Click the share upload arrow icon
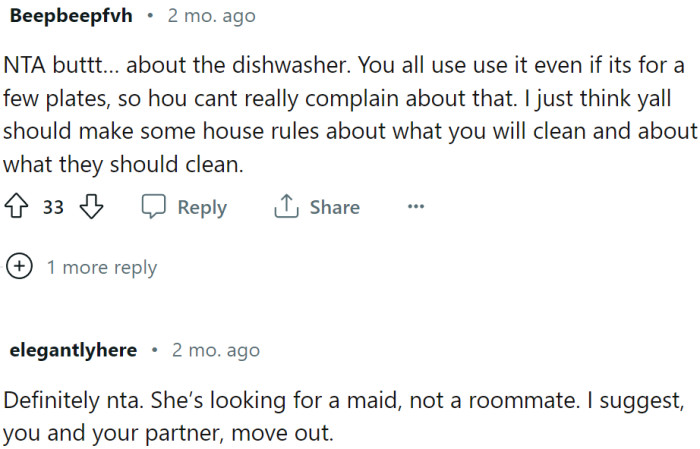Viewport: 700px width, 449px height. point(286,207)
